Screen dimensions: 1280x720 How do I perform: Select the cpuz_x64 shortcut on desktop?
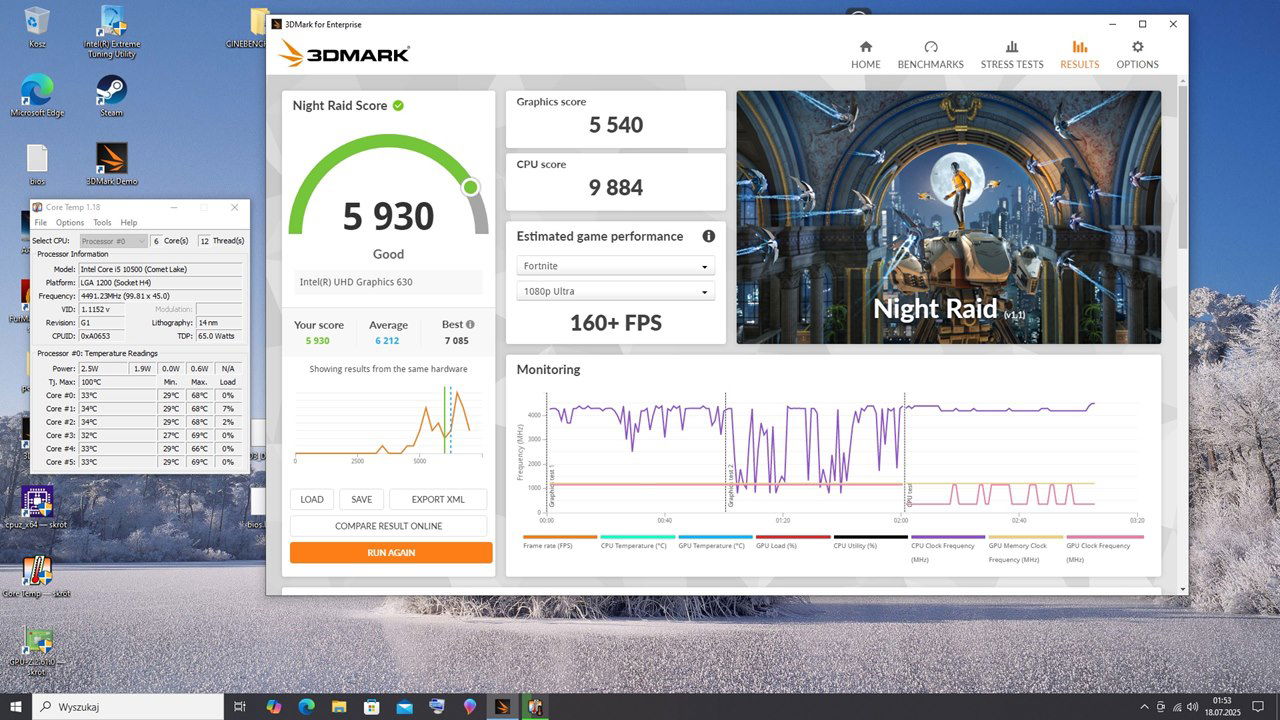pyautogui.click(x=37, y=507)
